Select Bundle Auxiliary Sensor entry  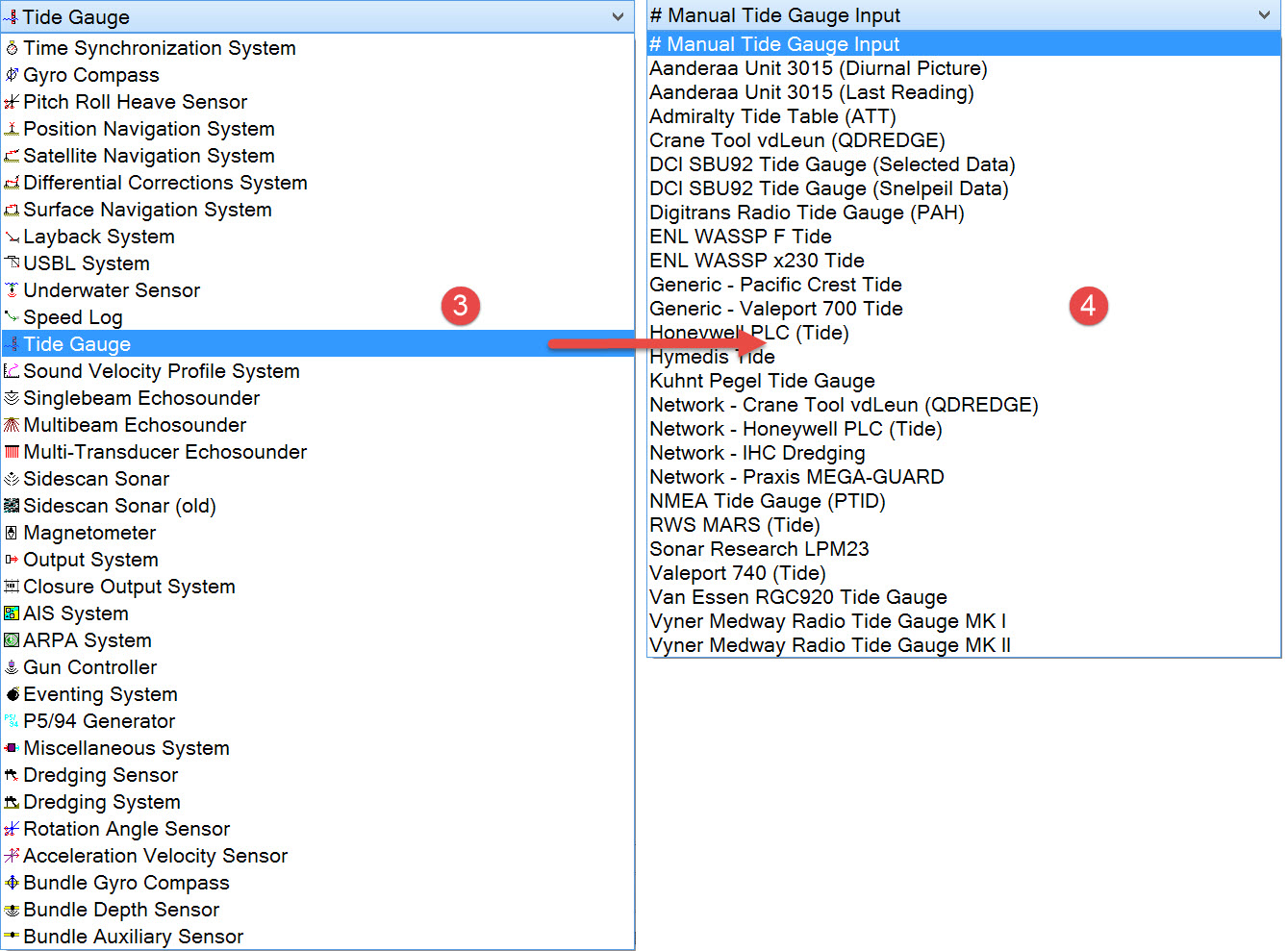318,937
